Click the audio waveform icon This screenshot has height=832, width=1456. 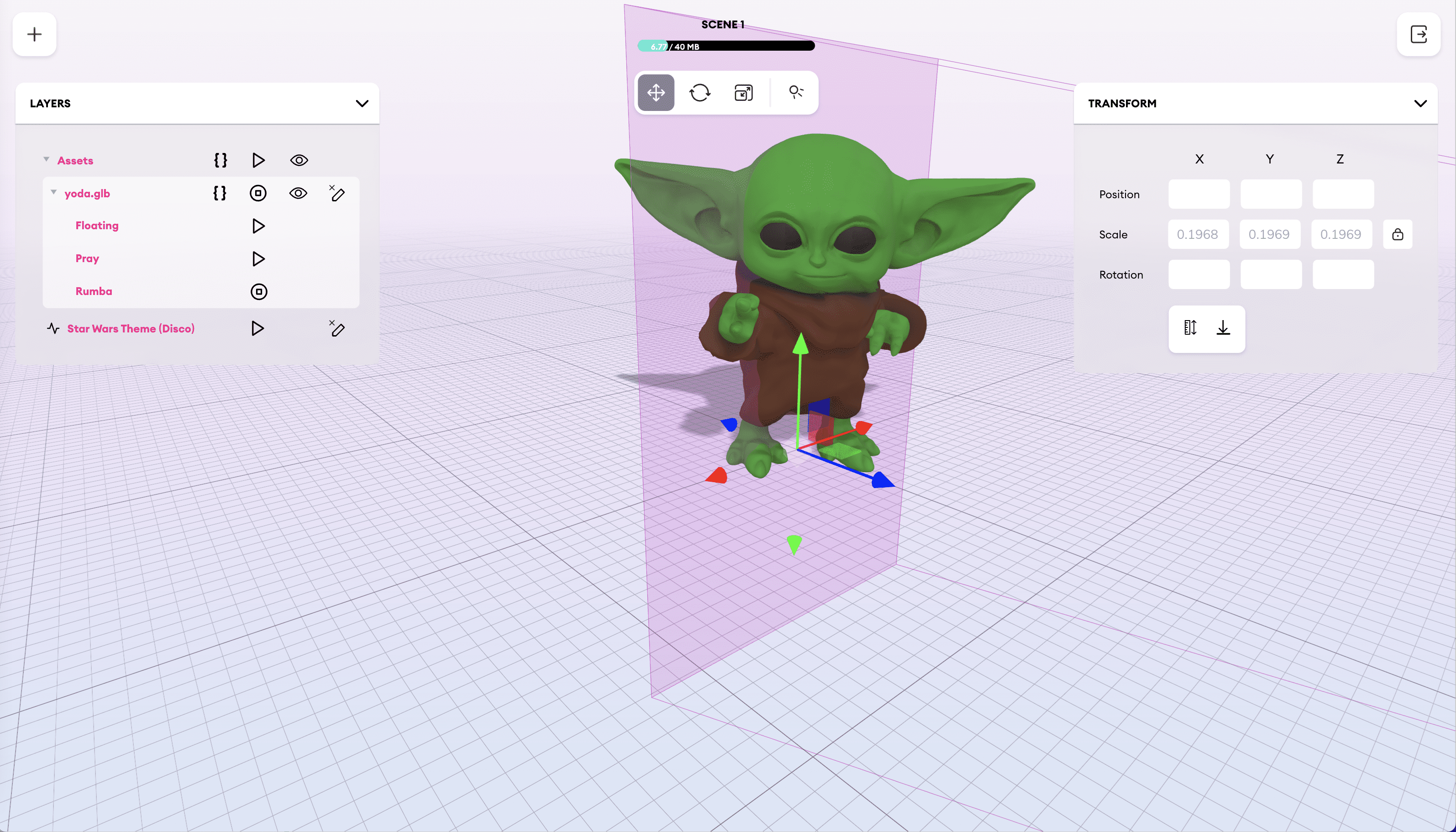point(53,328)
